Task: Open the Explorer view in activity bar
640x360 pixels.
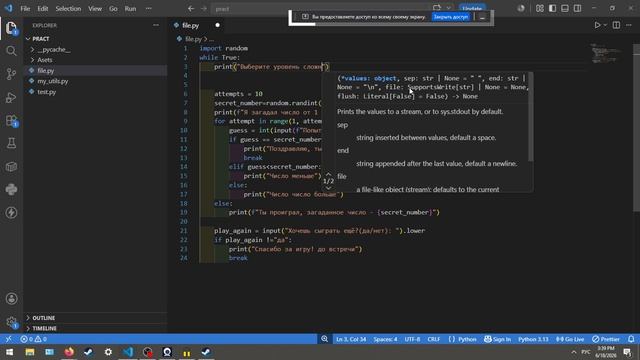Action: click(x=11, y=28)
